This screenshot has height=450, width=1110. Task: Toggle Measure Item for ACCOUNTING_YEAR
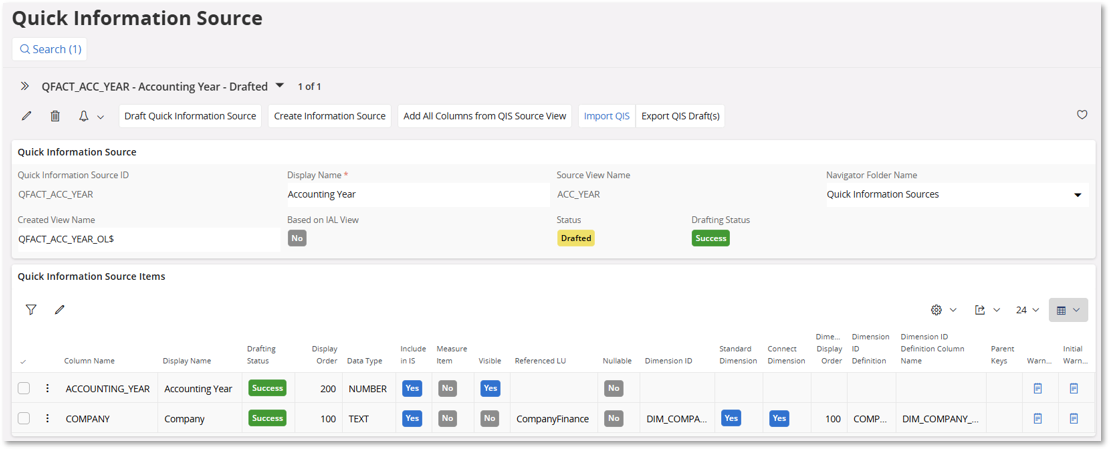point(447,388)
